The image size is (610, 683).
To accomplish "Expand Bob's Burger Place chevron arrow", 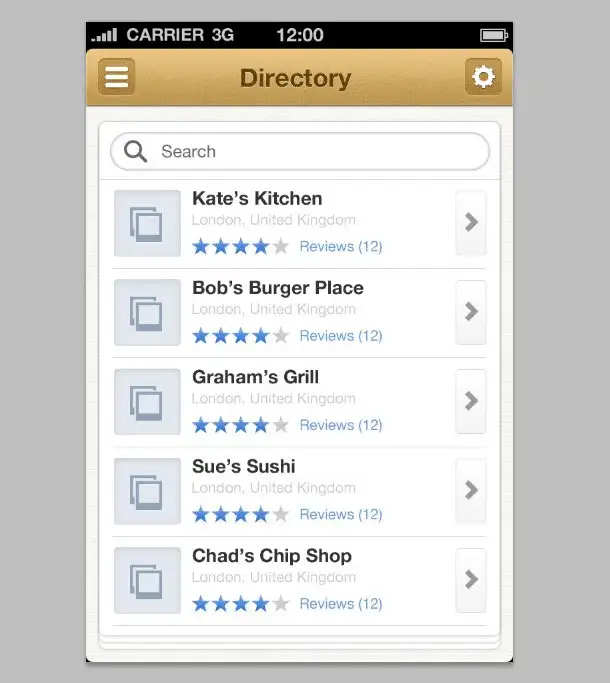I will [x=471, y=312].
